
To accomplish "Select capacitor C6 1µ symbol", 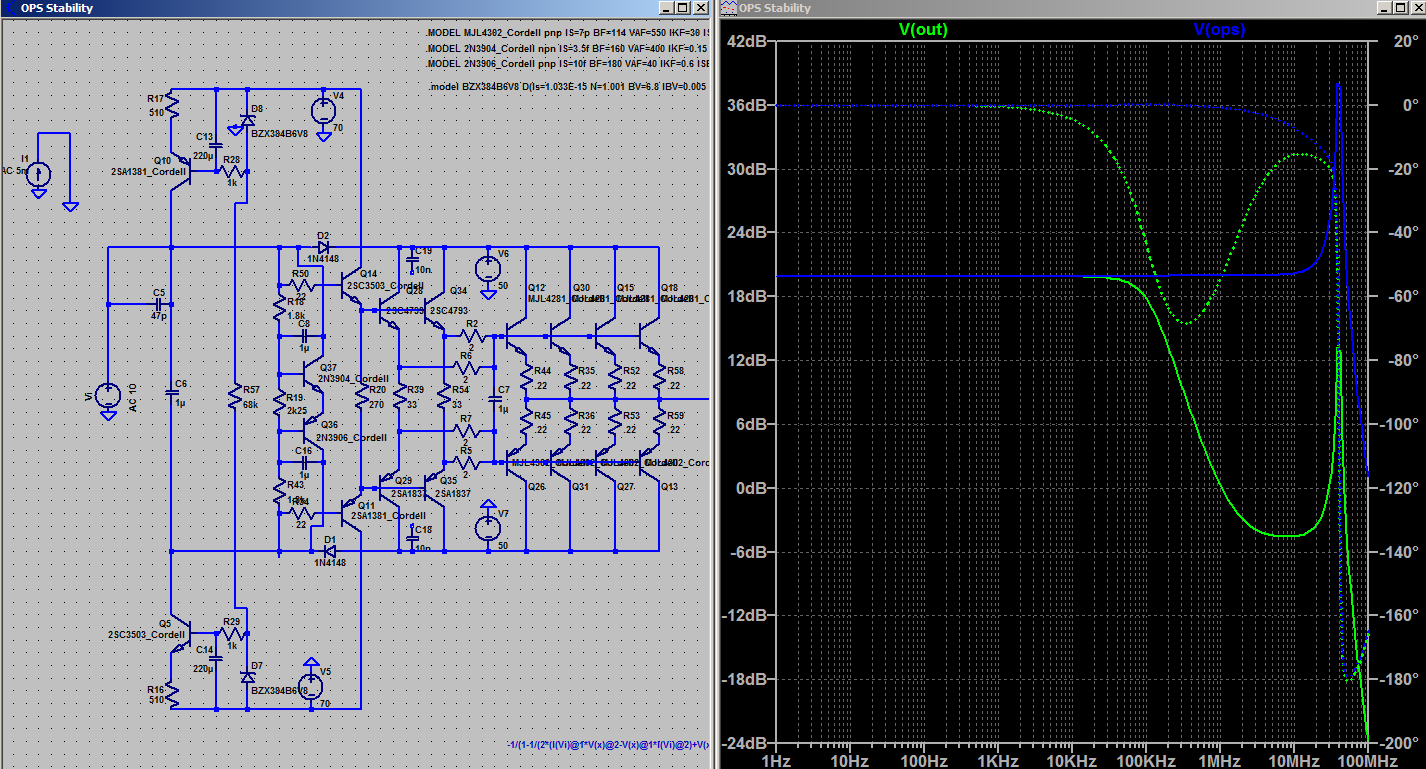I will pyautogui.click(x=172, y=394).
